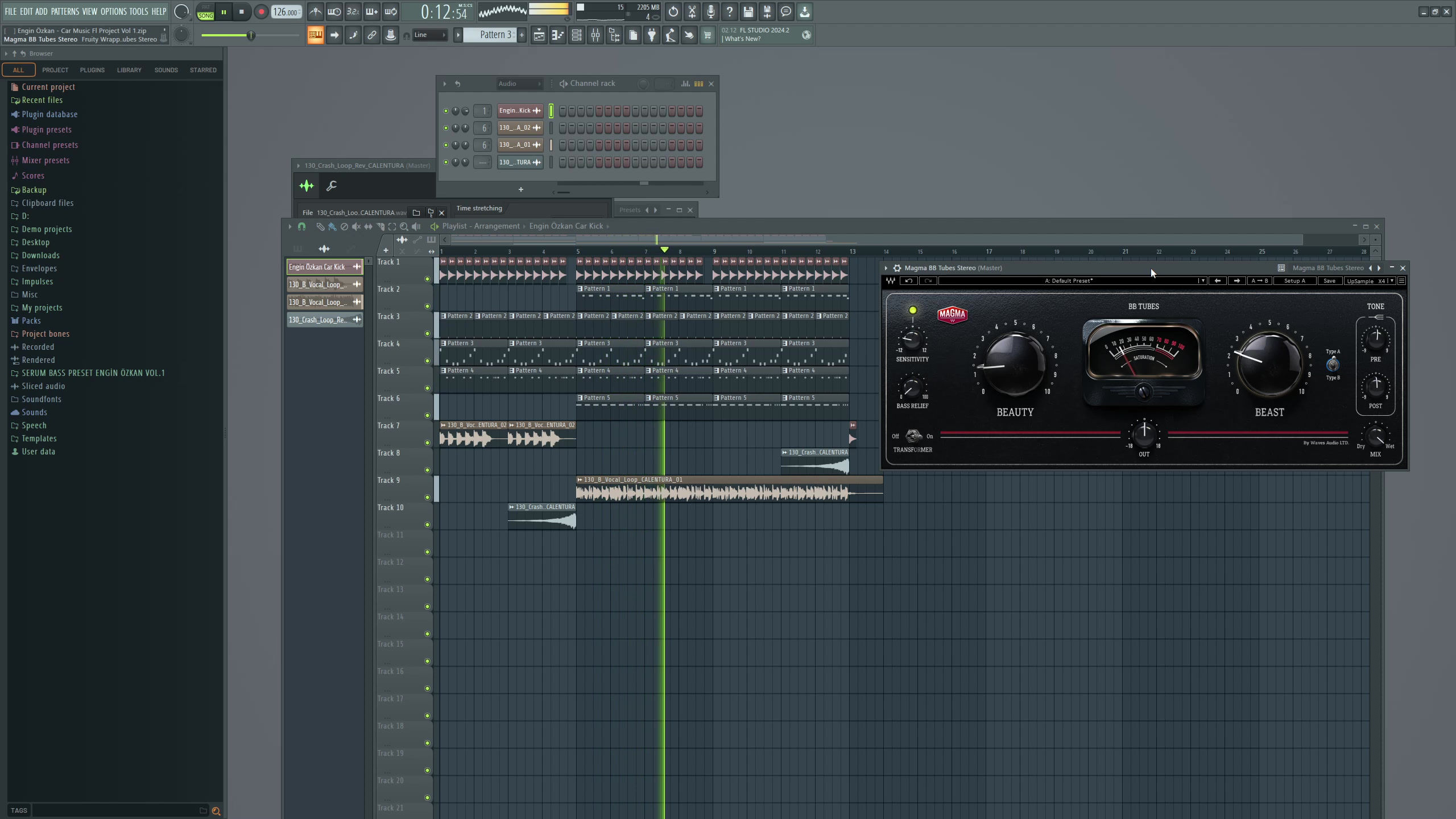Click the record button
The width and height of the screenshot is (1456, 819).
point(261,12)
